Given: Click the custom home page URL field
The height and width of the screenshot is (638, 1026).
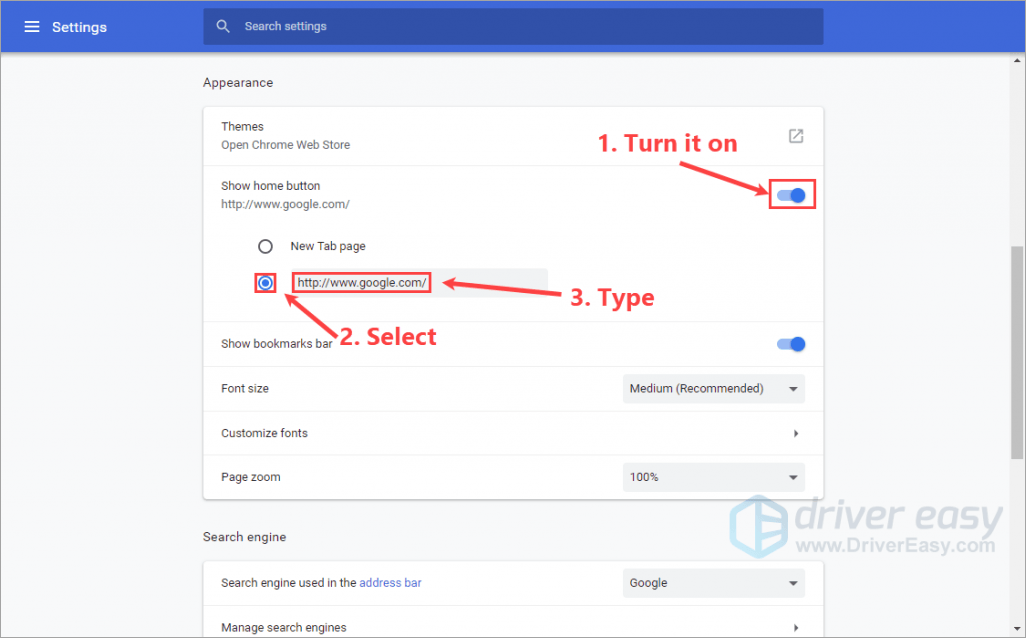Looking at the screenshot, I should (420, 283).
